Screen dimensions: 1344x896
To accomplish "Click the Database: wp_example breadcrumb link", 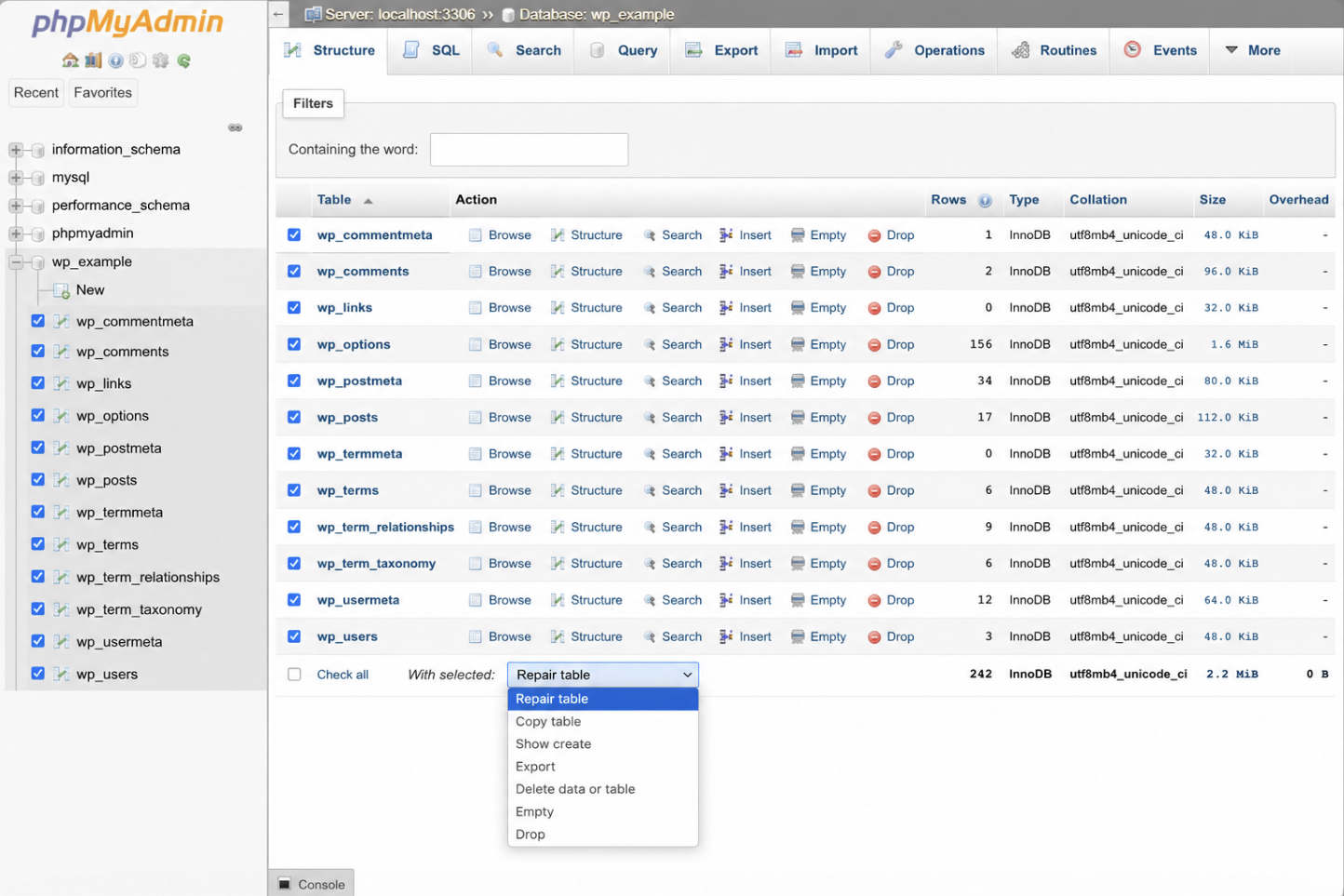I will point(596,14).
